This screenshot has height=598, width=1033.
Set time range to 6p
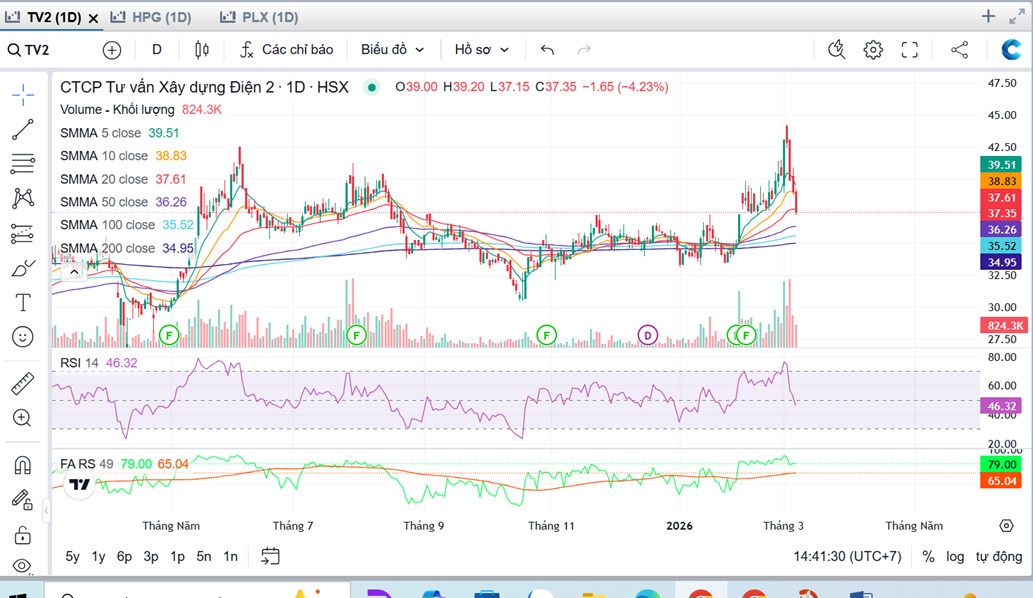(x=124, y=556)
